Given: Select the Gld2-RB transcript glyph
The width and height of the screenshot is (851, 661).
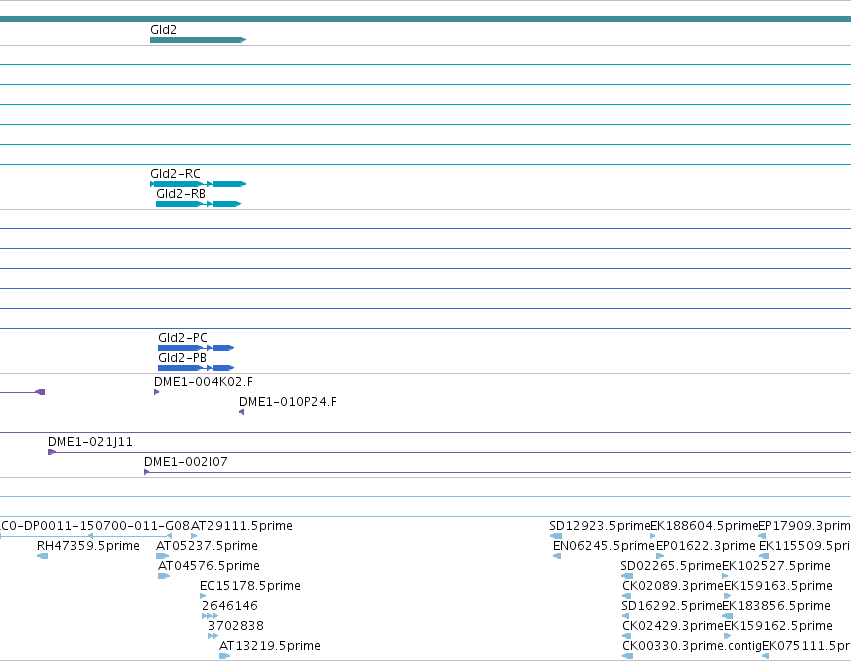Looking at the screenshot, I should coord(199,204).
